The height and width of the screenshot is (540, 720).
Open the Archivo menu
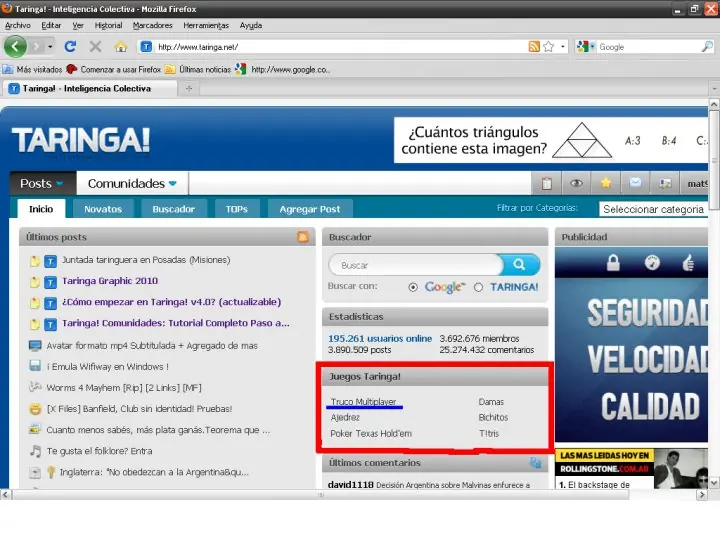(18, 25)
